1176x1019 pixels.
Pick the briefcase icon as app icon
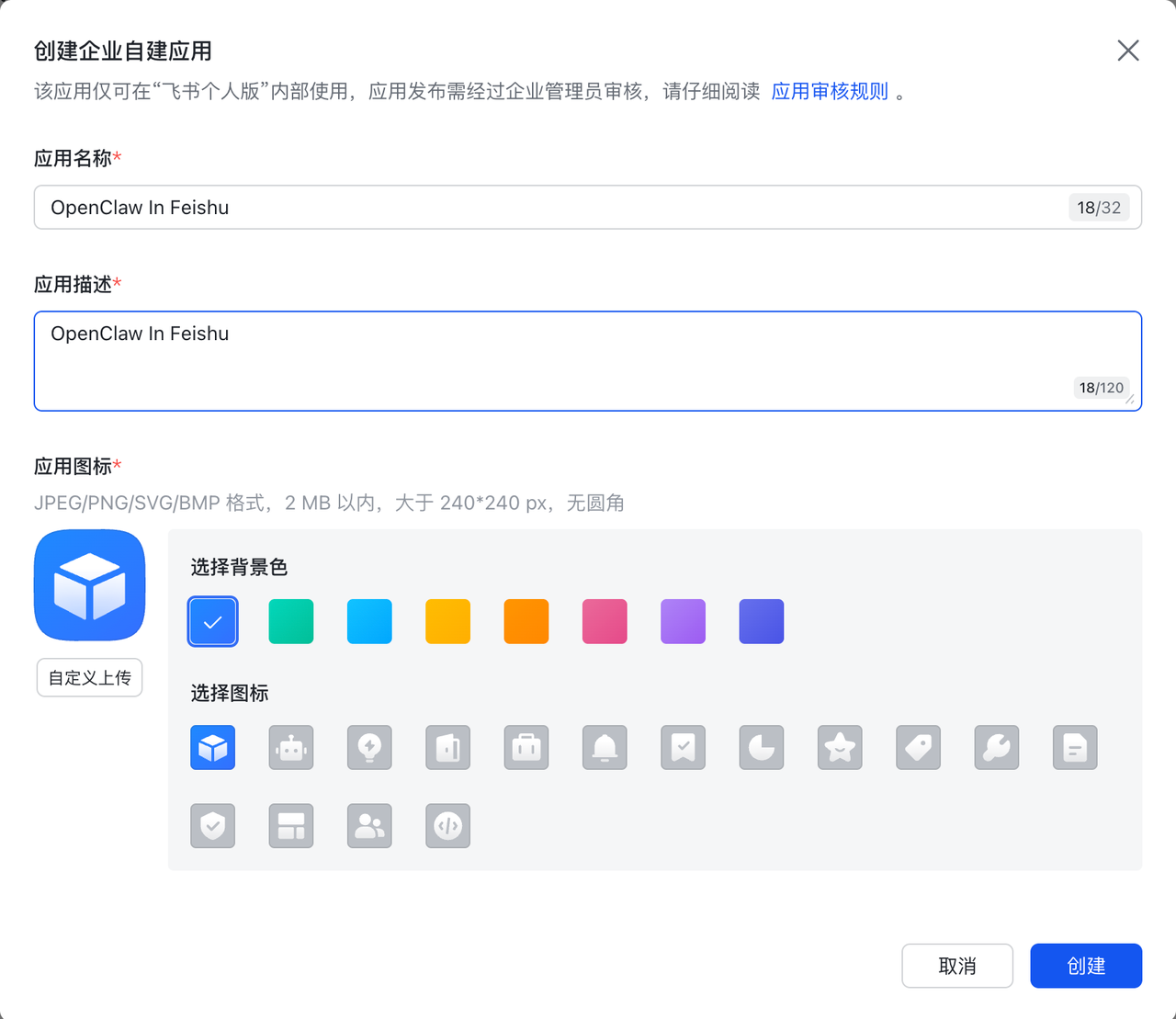[x=526, y=747]
